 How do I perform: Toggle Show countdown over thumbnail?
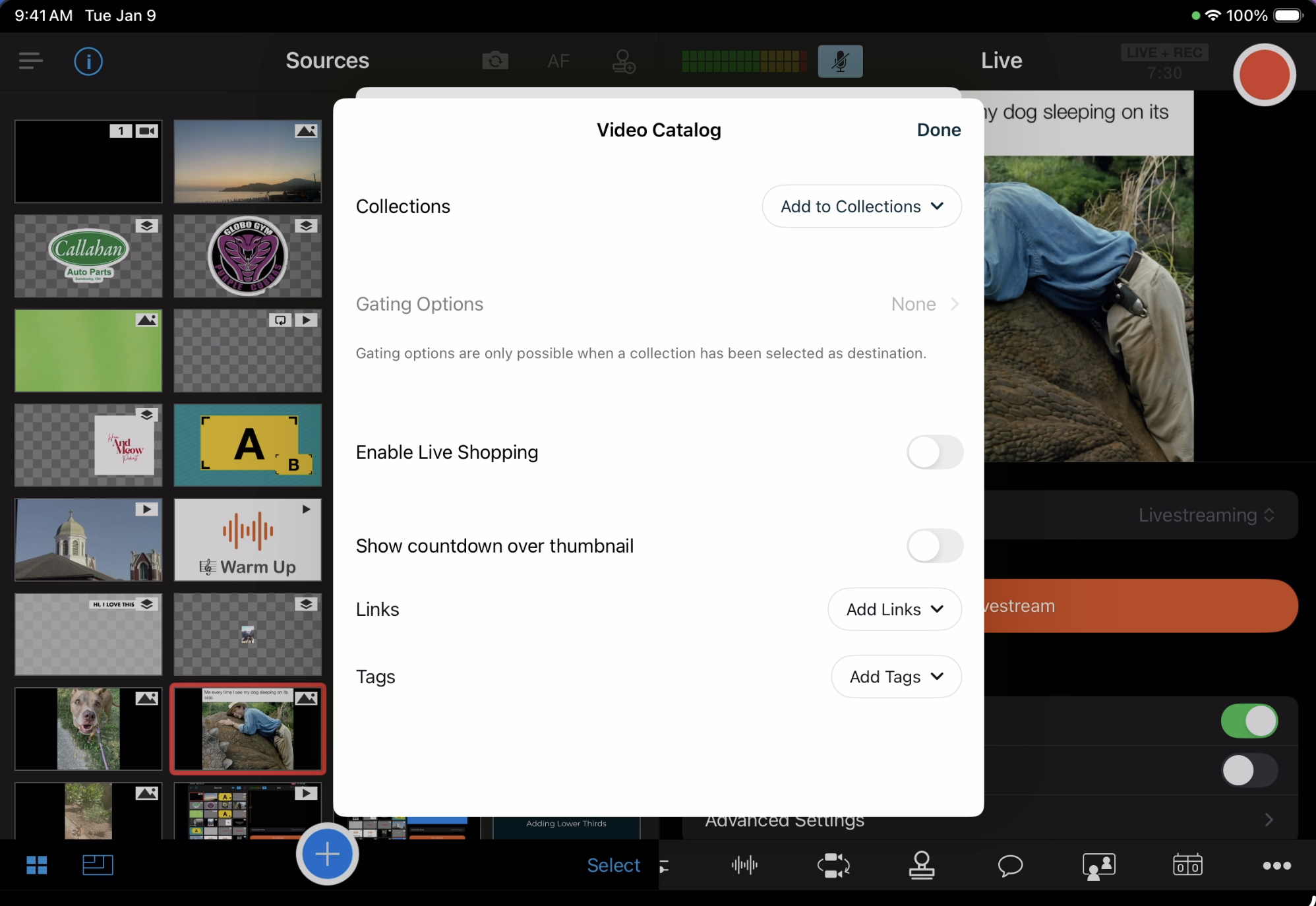pos(934,546)
